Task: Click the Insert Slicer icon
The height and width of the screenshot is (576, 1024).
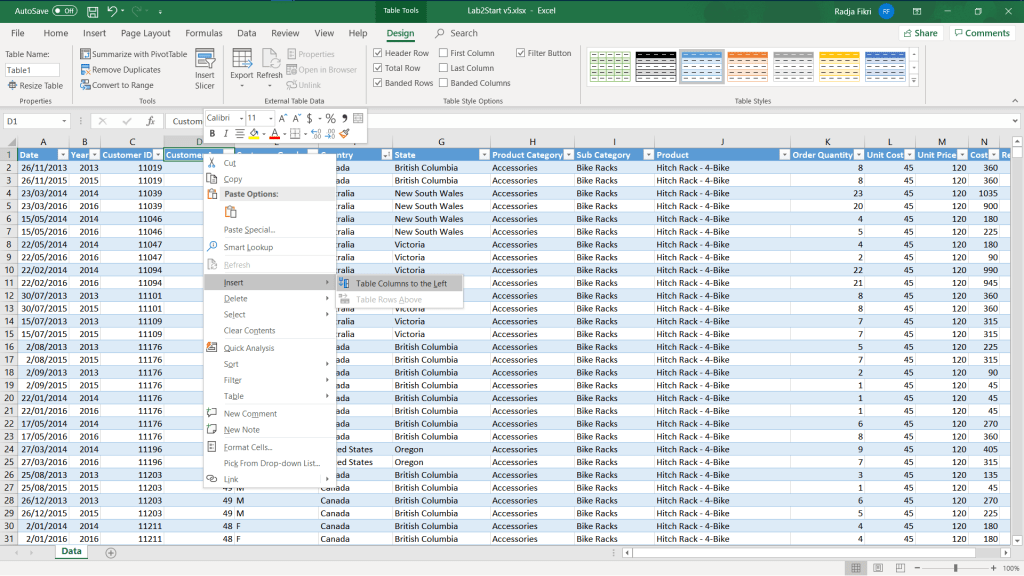Action: [204, 61]
